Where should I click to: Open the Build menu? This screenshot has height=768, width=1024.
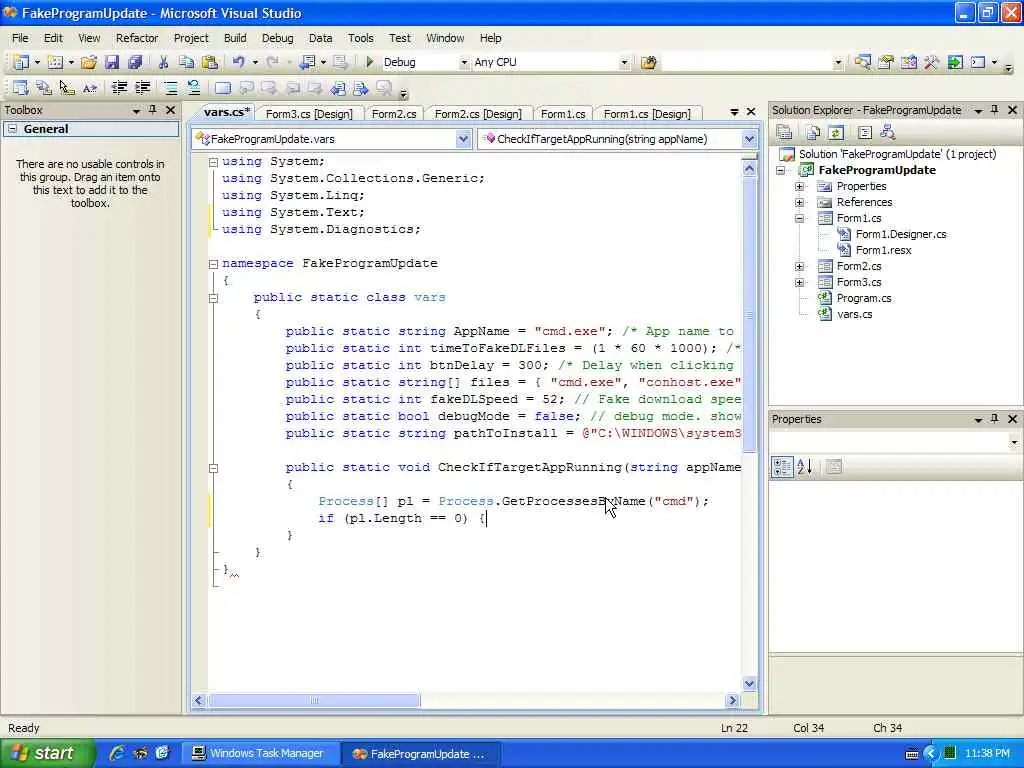235,38
